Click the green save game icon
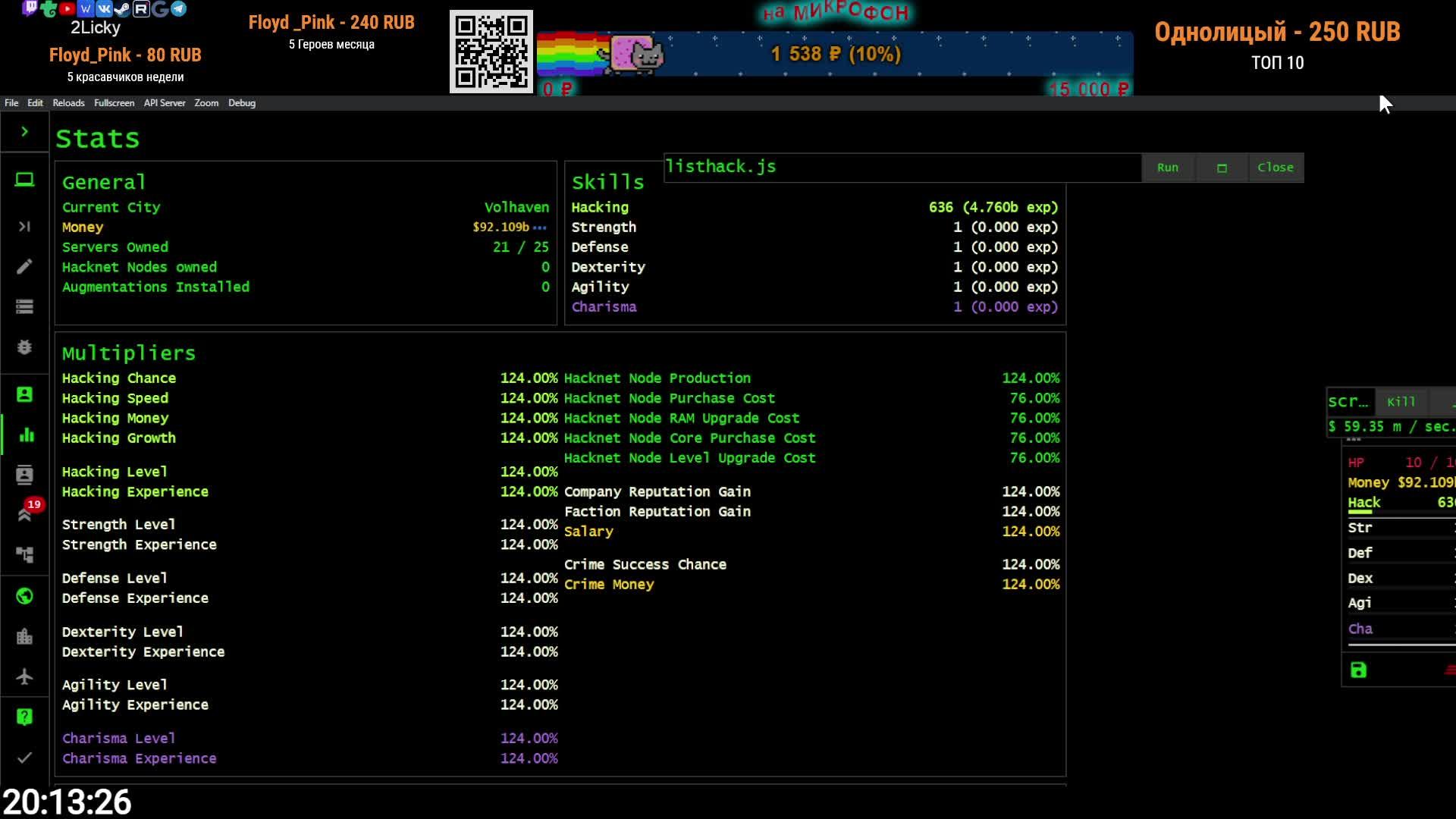 (x=1358, y=670)
